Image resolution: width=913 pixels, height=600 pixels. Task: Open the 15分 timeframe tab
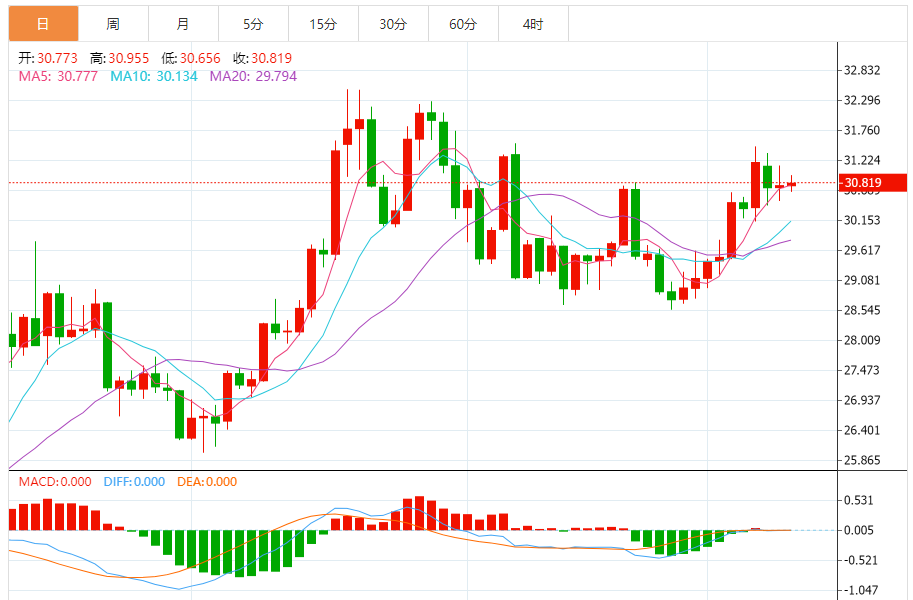pyautogui.click(x=323, y=24)
